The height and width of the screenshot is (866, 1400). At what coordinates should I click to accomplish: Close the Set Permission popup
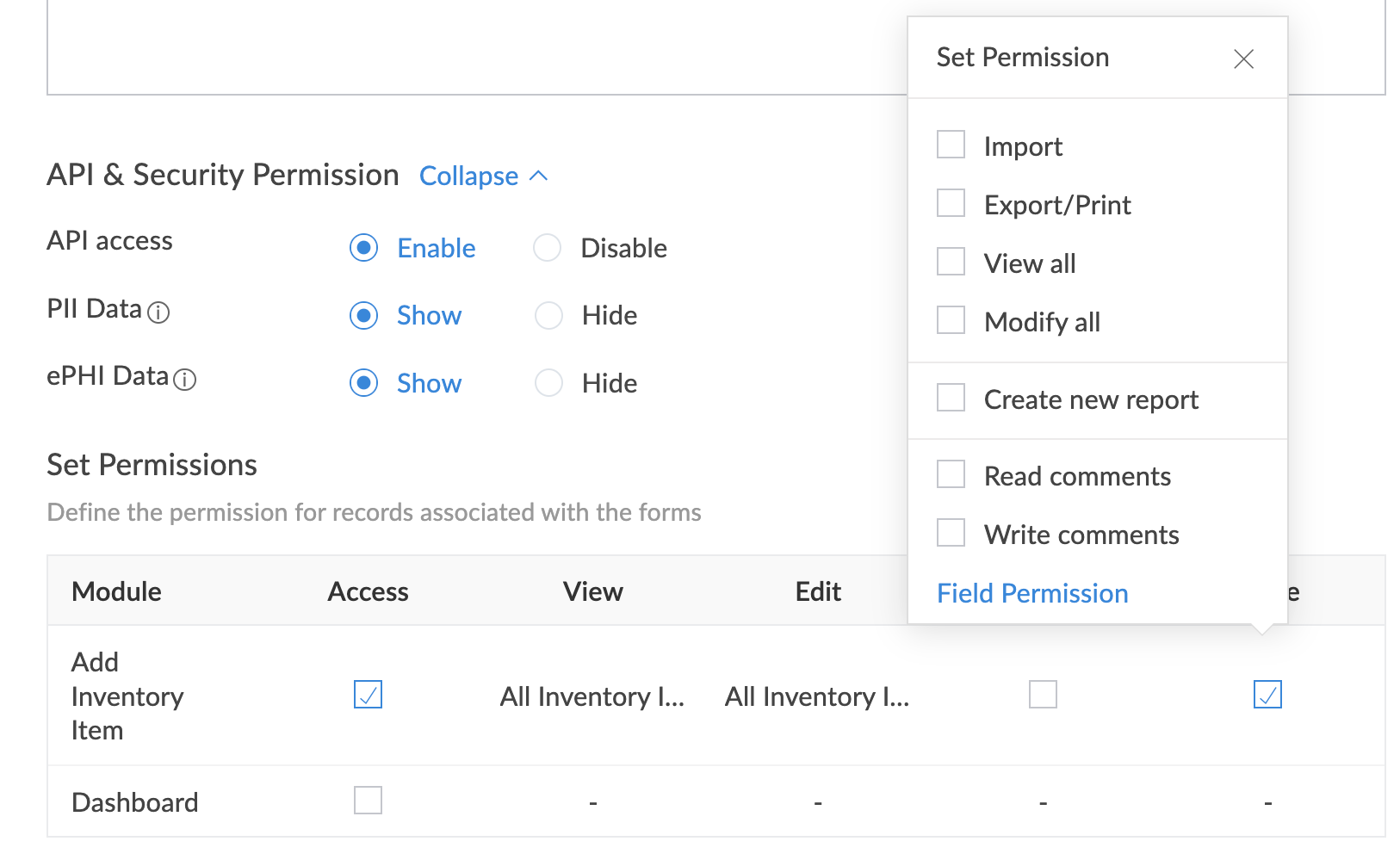pos(1243,59)
